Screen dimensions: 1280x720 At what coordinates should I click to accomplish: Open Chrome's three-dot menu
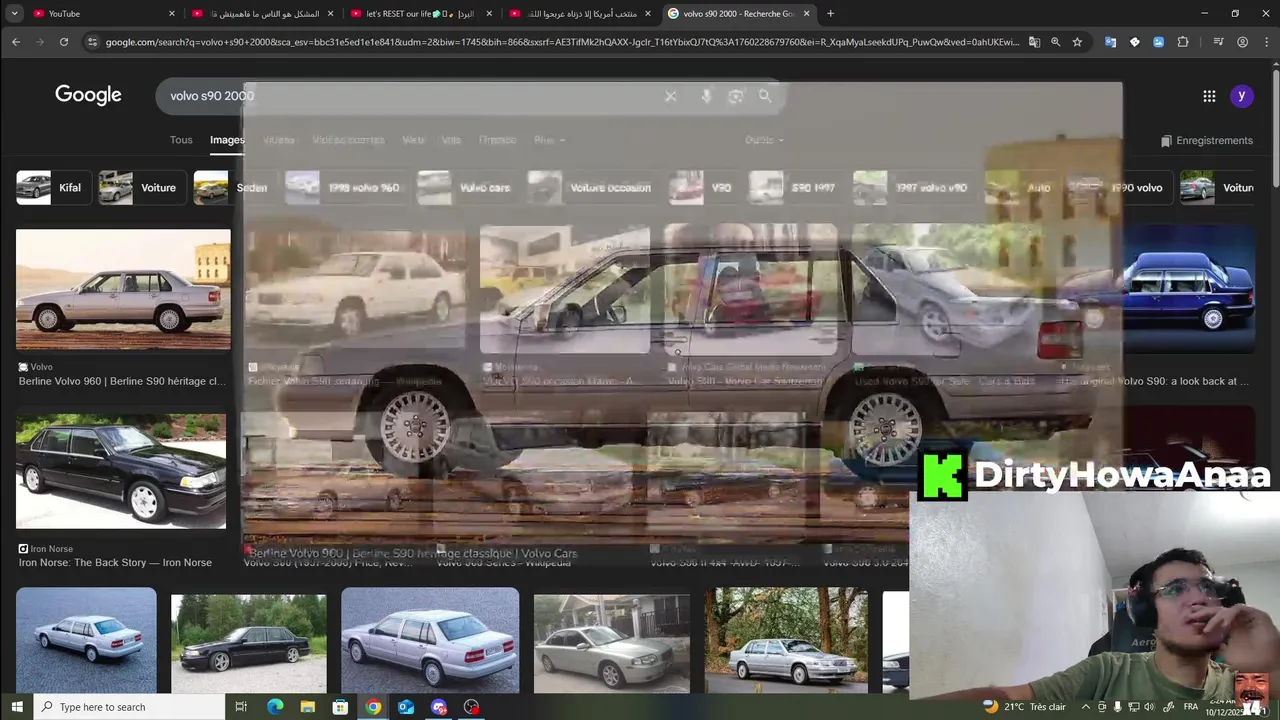(1266, 42)
